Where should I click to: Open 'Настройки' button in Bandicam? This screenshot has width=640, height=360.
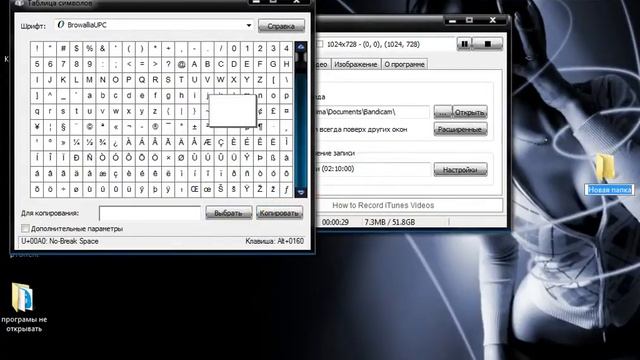click(460, 169)
